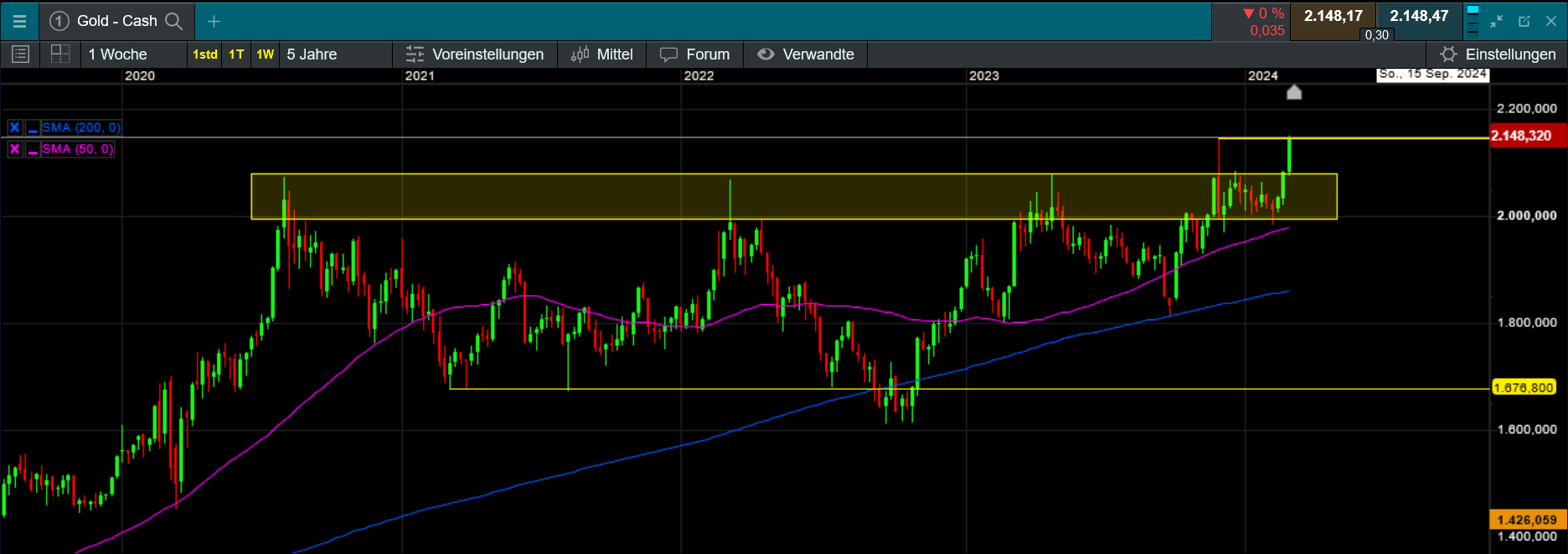Click the 2.200,000 price axis label
Image resolution: width=1568 pixels, height=554 pixels.
coord(1526,108)
